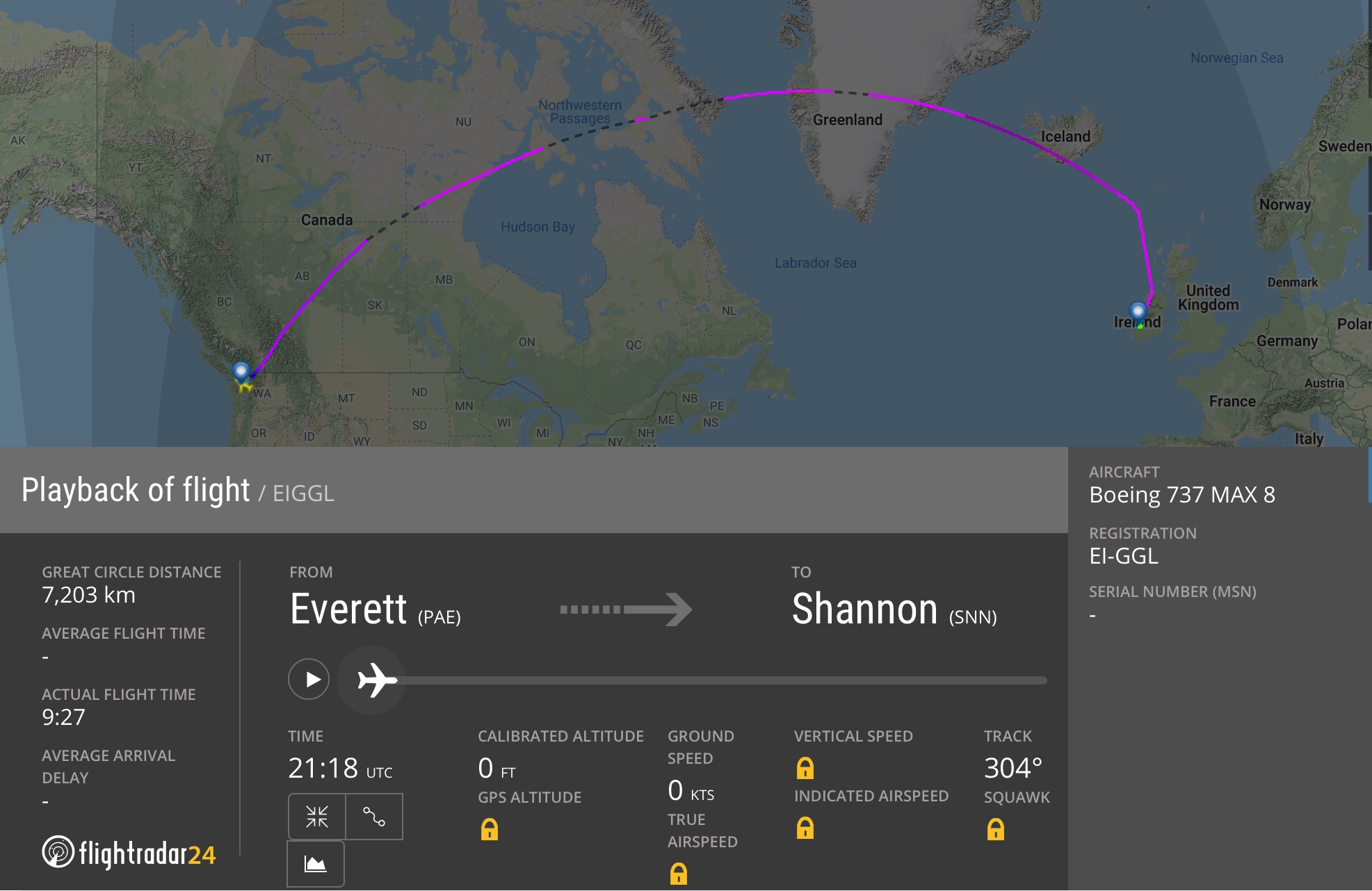1372x891 pixels.
Task: Open the altitude and speed graph icon
Action: (x=316, y=864)
